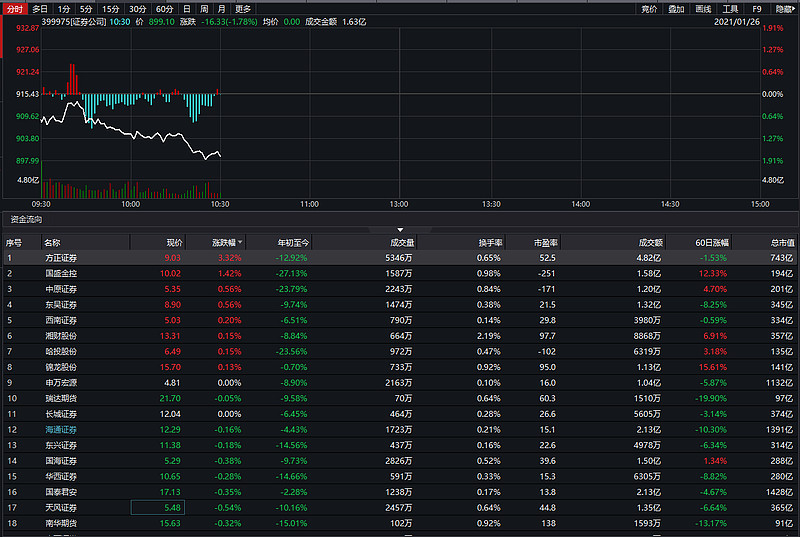This screenshot has height=537, width=800.
Task: Collapse panel using the center divider arrow
Action: 400,230
